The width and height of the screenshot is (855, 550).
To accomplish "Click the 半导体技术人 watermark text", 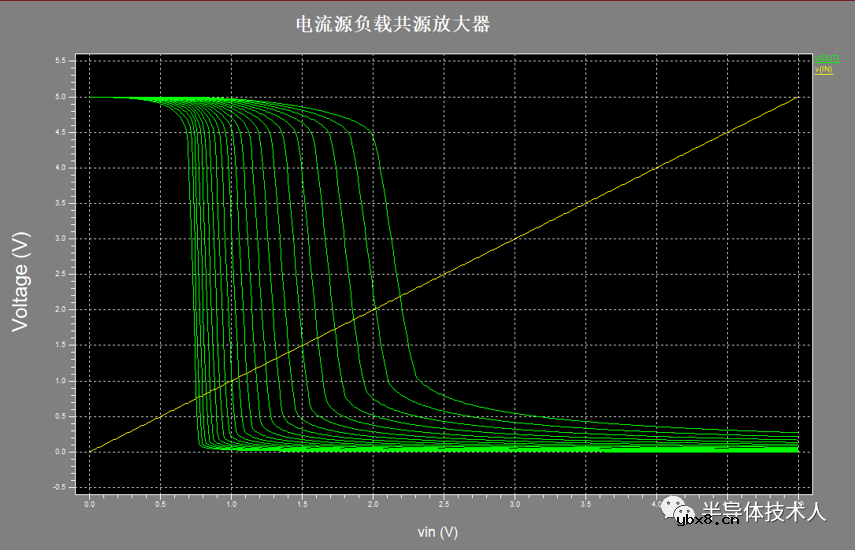I will click(762, 511).
